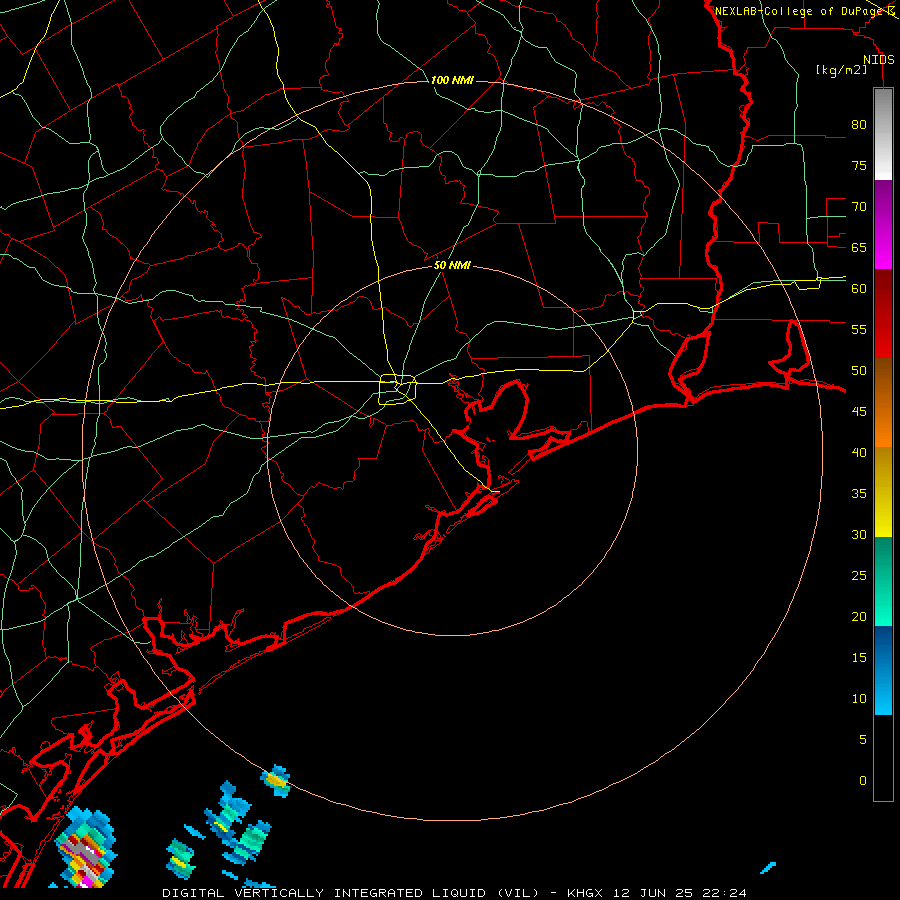Image resolution: width=900 pixels, height=900 pixels.
Task: Click the intense multicolor storm cell over the coast
Action: (x=86, y=847)
